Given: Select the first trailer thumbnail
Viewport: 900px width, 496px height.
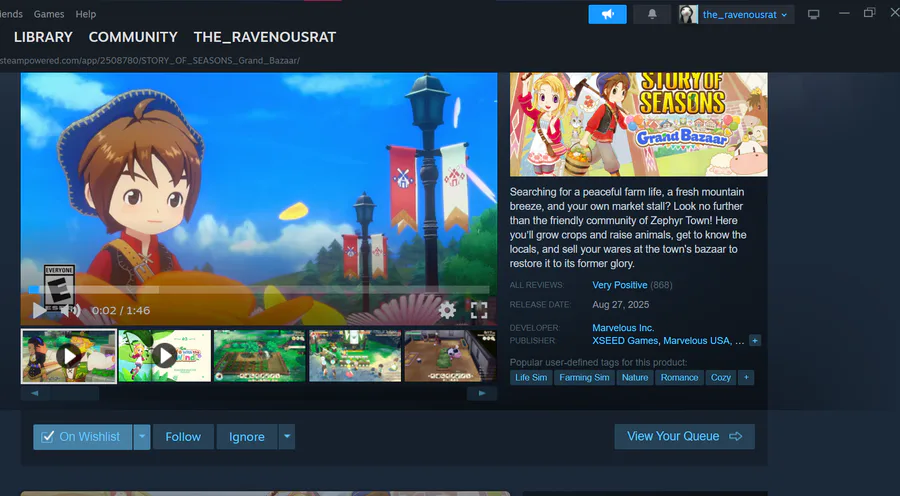Looking at the screenshot, I should point(69,356).
